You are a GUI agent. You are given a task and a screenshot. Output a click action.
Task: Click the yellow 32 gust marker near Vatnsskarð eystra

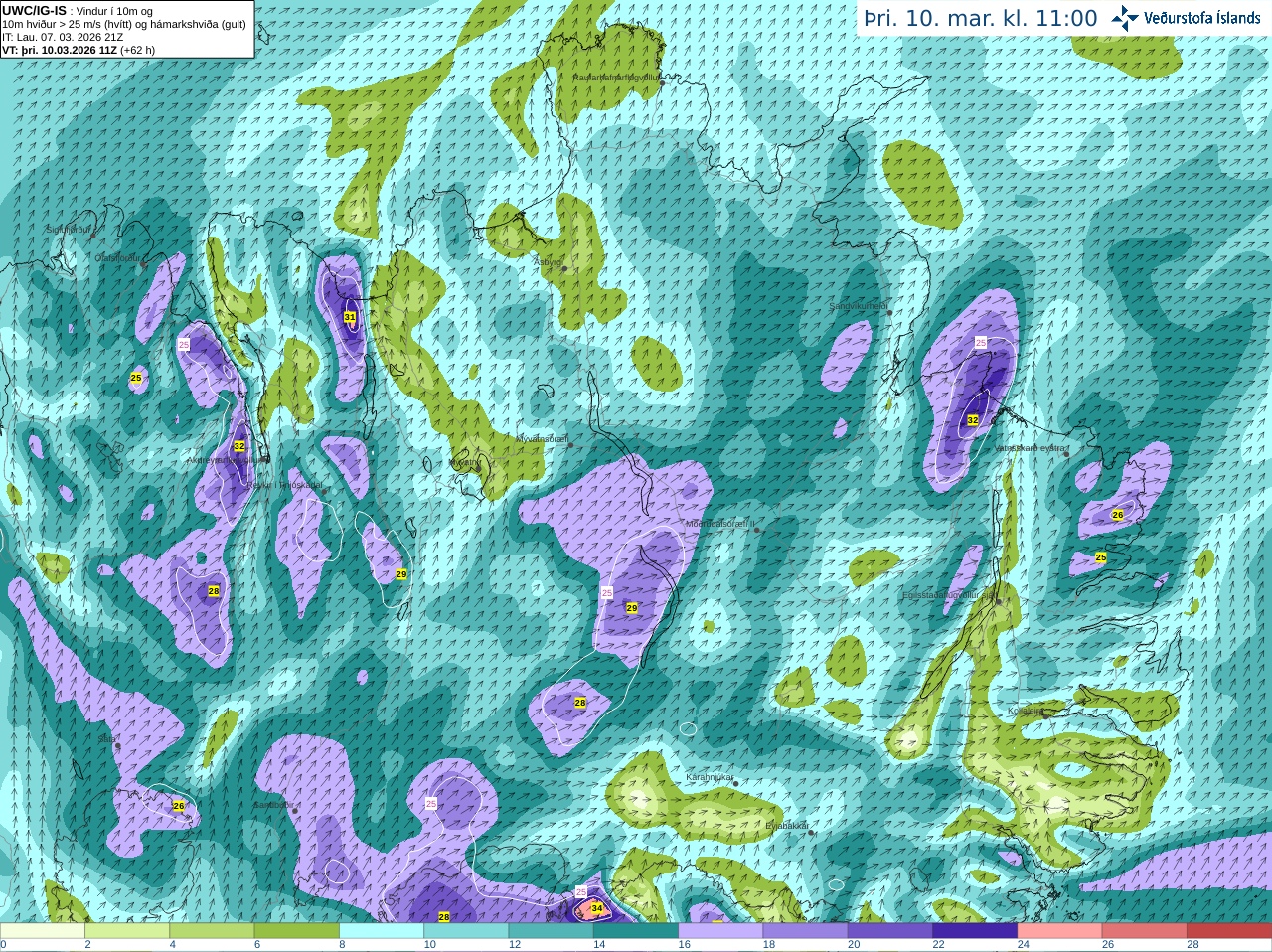coord(973,420)
